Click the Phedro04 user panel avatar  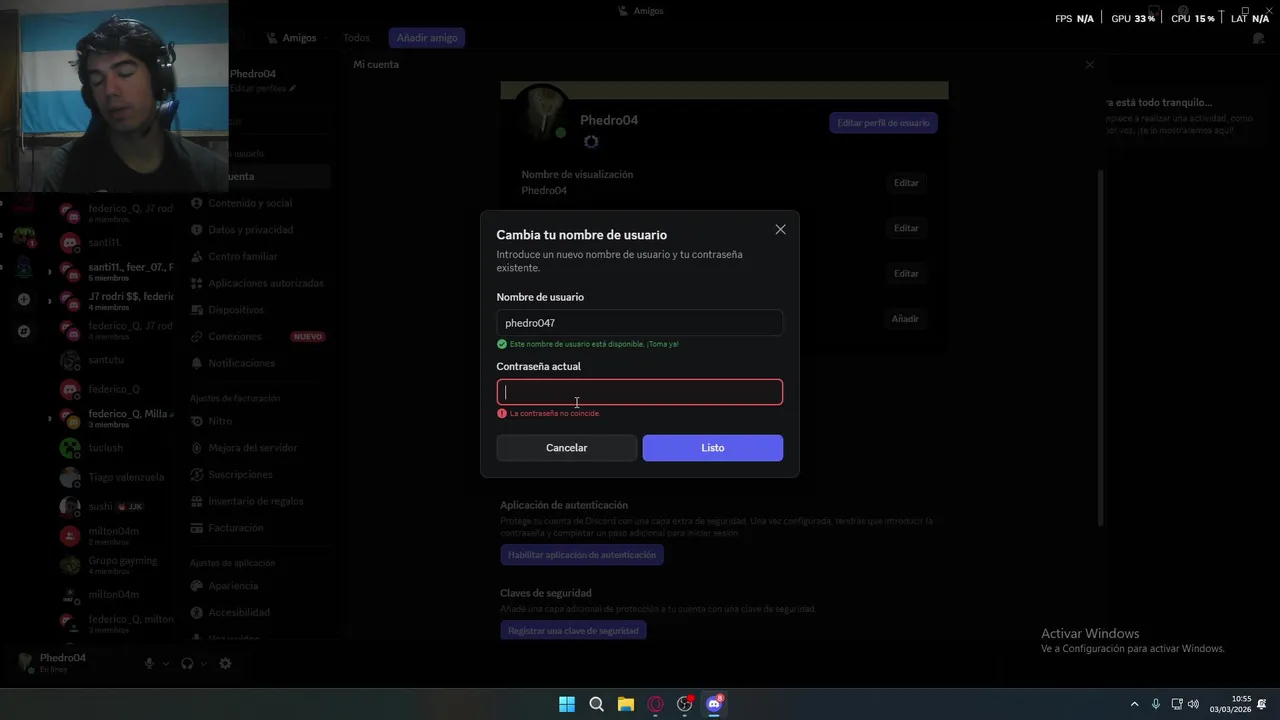[25, 662]
